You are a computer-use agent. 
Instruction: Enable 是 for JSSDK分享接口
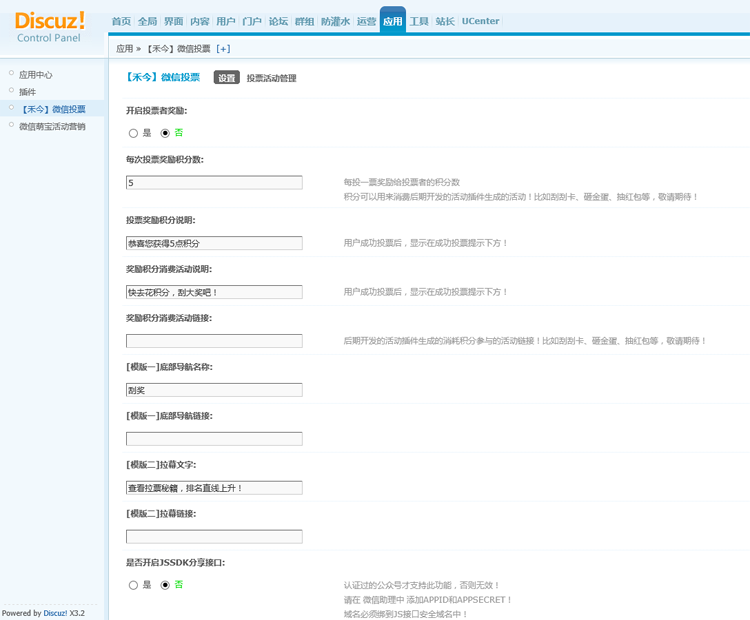(x=134, y=585)
